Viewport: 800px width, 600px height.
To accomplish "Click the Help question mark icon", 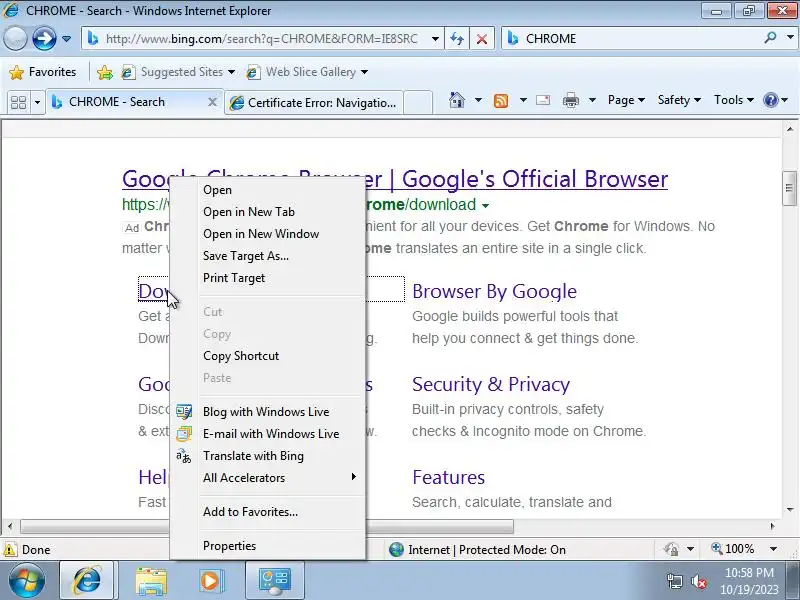I will [770, 100].
